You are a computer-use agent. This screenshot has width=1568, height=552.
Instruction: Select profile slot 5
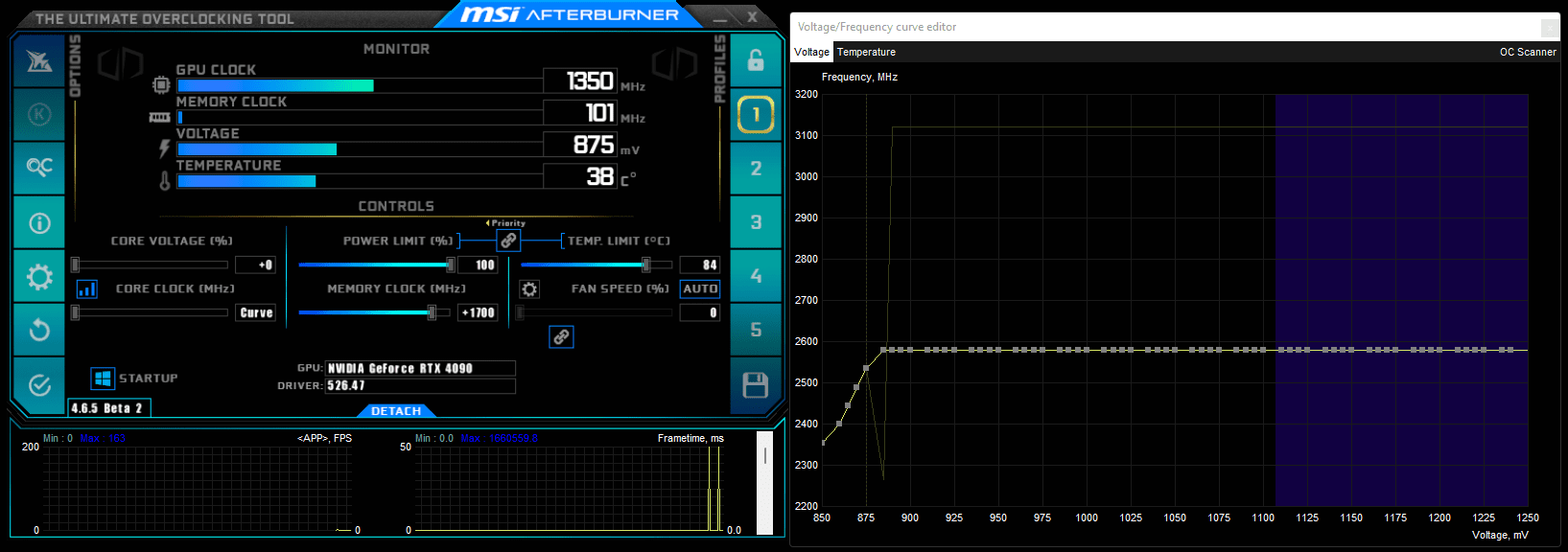point(756,330)
